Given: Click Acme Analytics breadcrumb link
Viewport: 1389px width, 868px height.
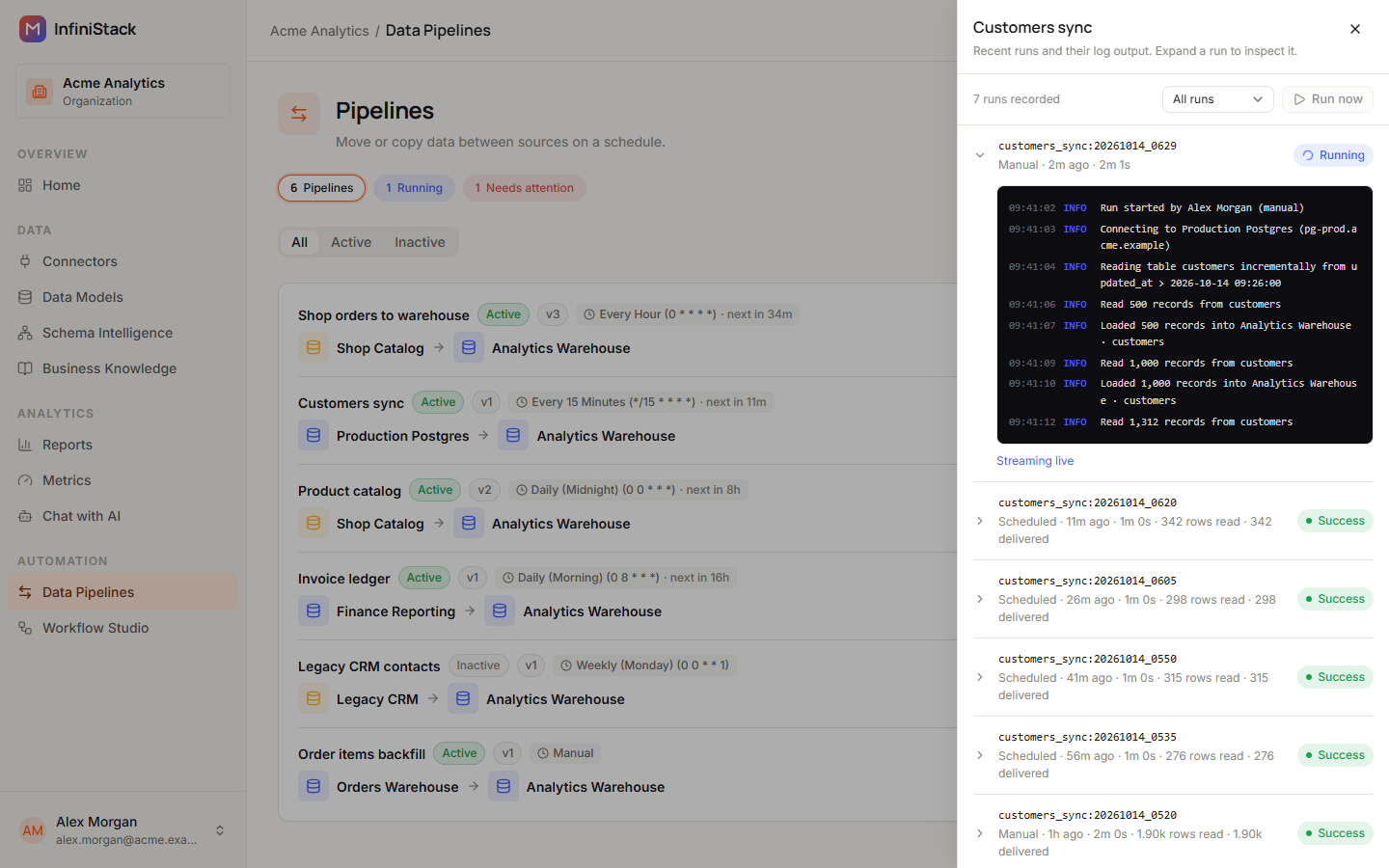Looking at the screenshot, I should [x=319, y=31].
